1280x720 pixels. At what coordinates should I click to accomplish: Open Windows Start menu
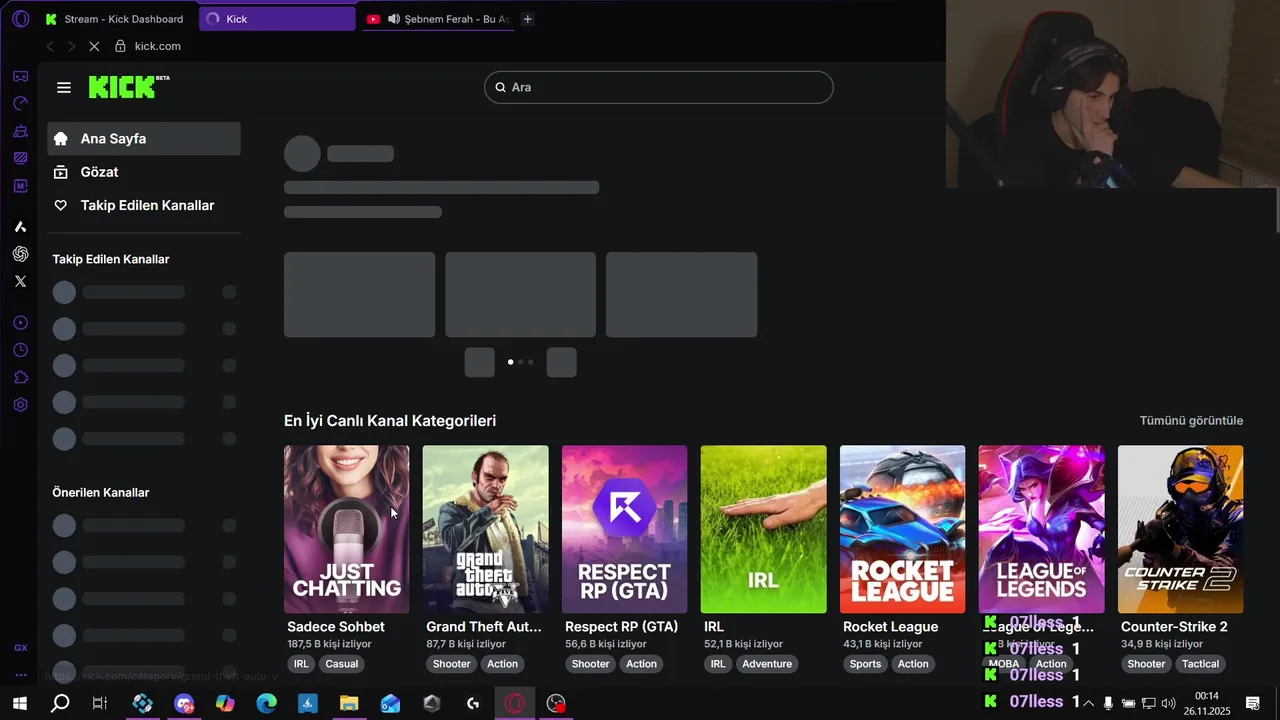[x=20, y=703]
